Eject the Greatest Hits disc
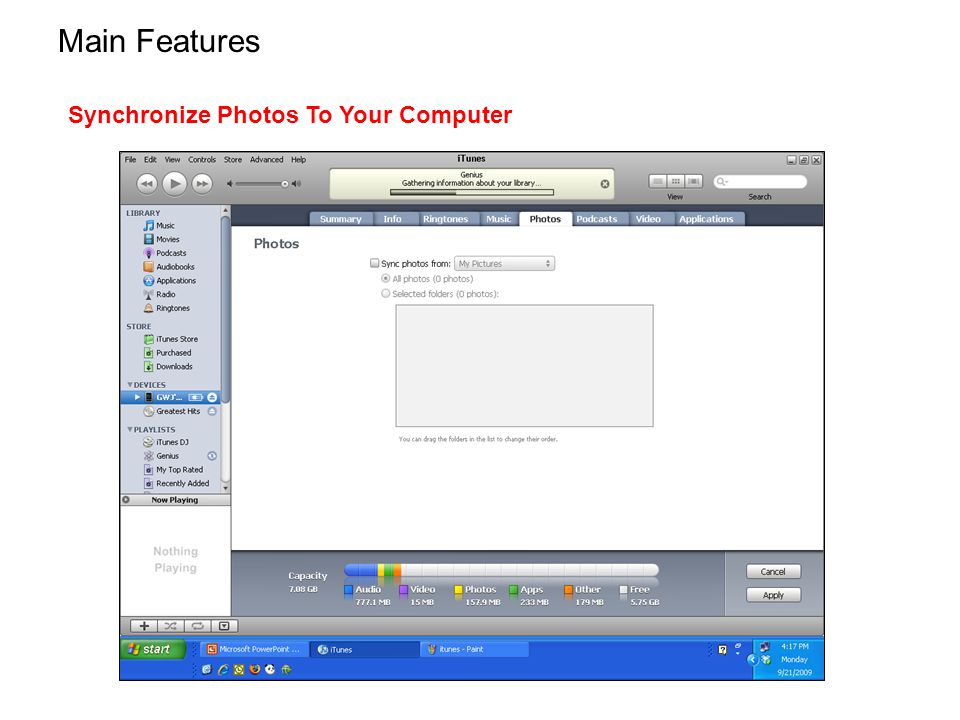Viewport: 960px width, 720px height. pos(212,411)
